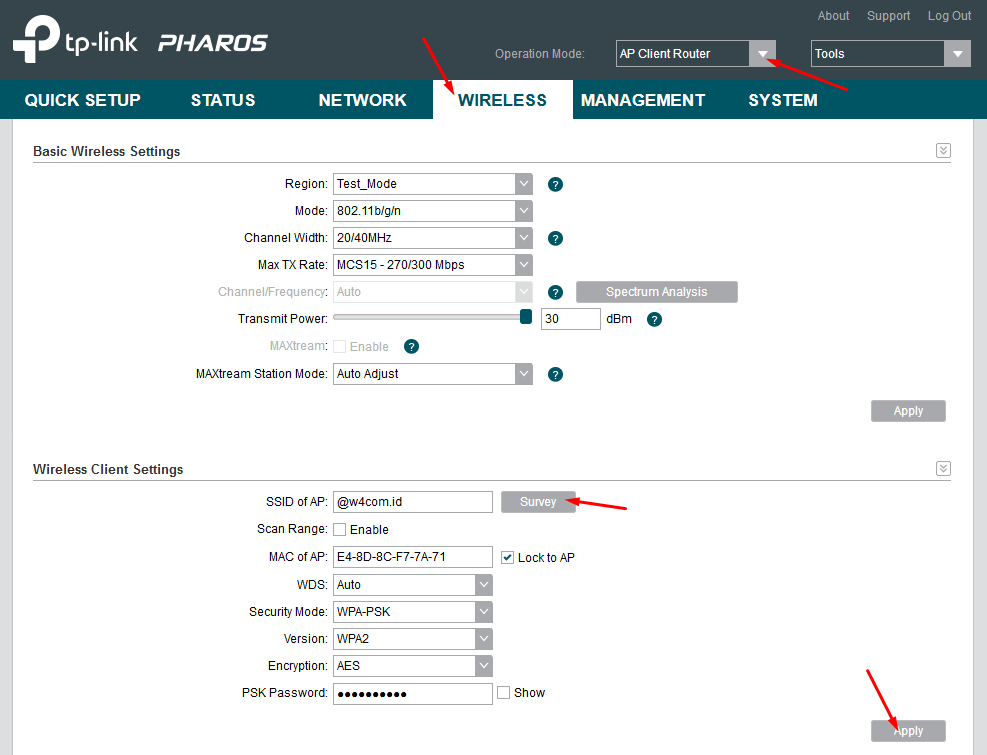Open help for Channel Width
Viewport: 987px width, 755px height.
click(555, 238)
